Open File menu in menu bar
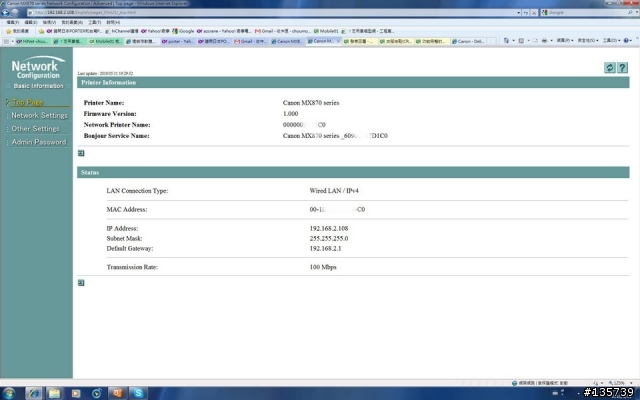The width and height of the screenshot is (640, 400). click(13, 22)
